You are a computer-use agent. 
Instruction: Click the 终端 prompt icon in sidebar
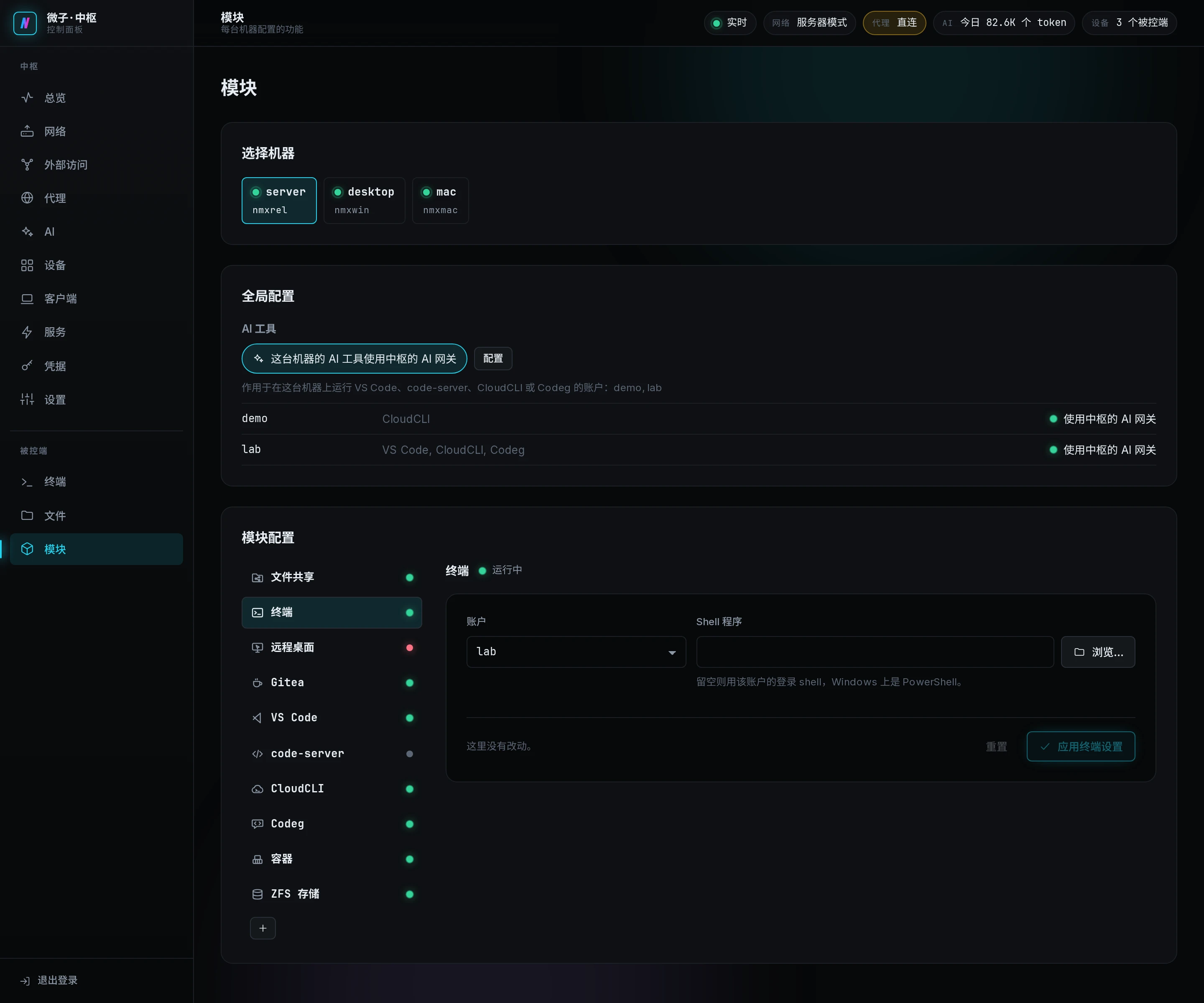point(27,482)
